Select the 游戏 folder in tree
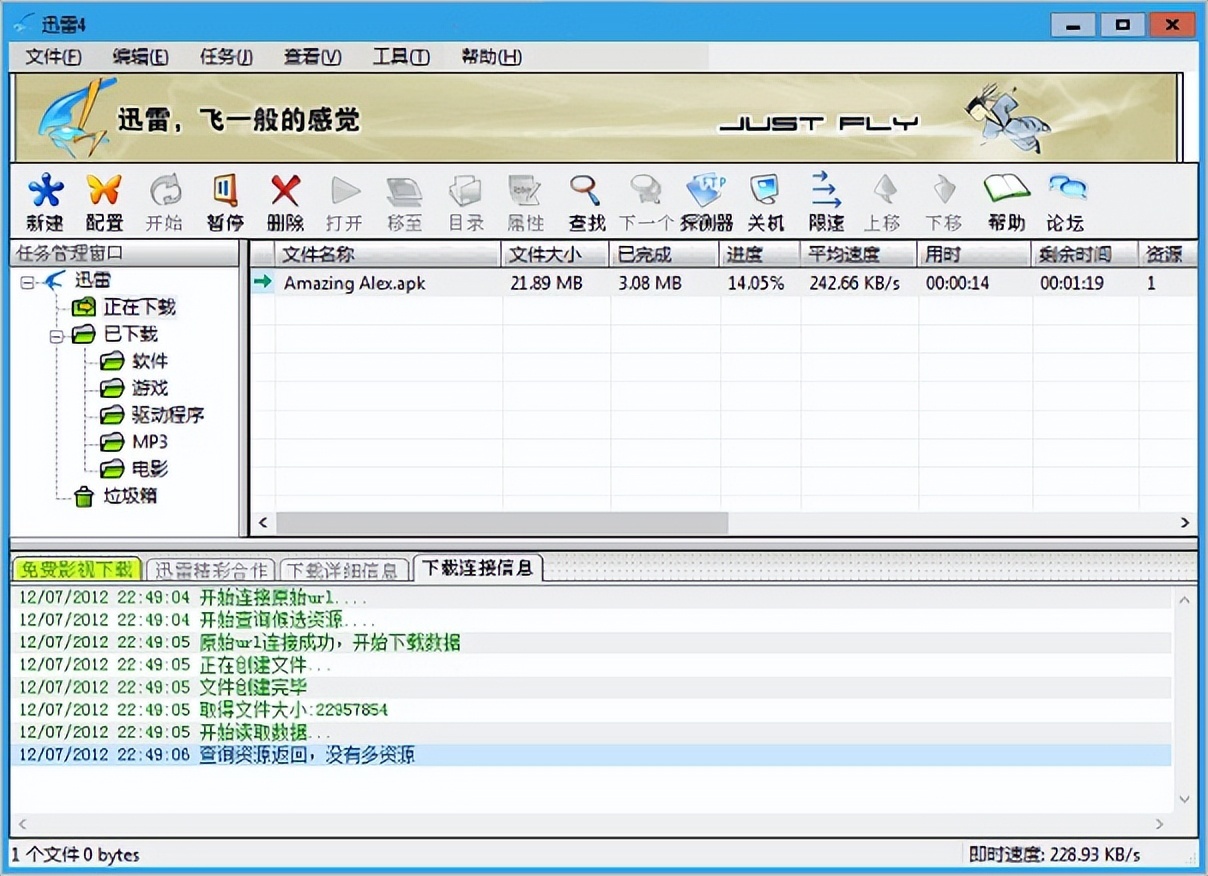This screenshot has width=1208, height=876. [x=150, y=388]
